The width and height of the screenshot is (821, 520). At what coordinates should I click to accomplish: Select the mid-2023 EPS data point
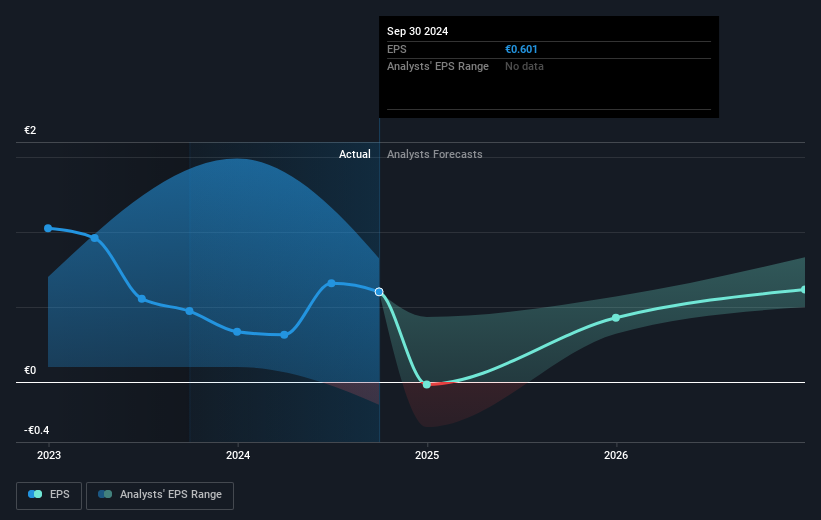(142, 299)
